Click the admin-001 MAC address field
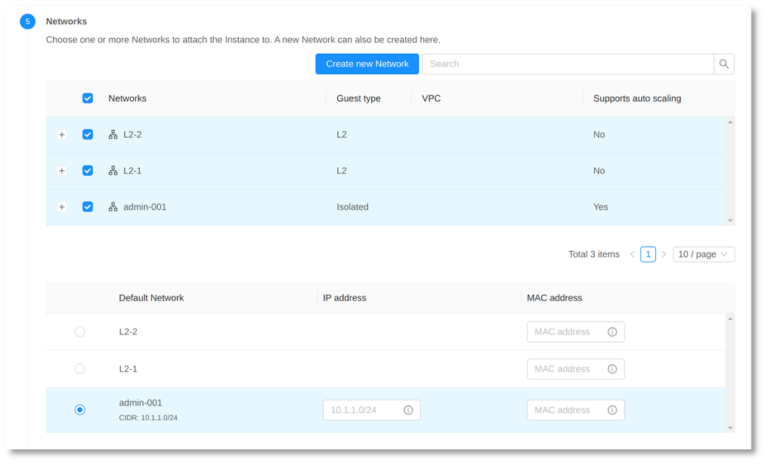 tap(576, 410)
